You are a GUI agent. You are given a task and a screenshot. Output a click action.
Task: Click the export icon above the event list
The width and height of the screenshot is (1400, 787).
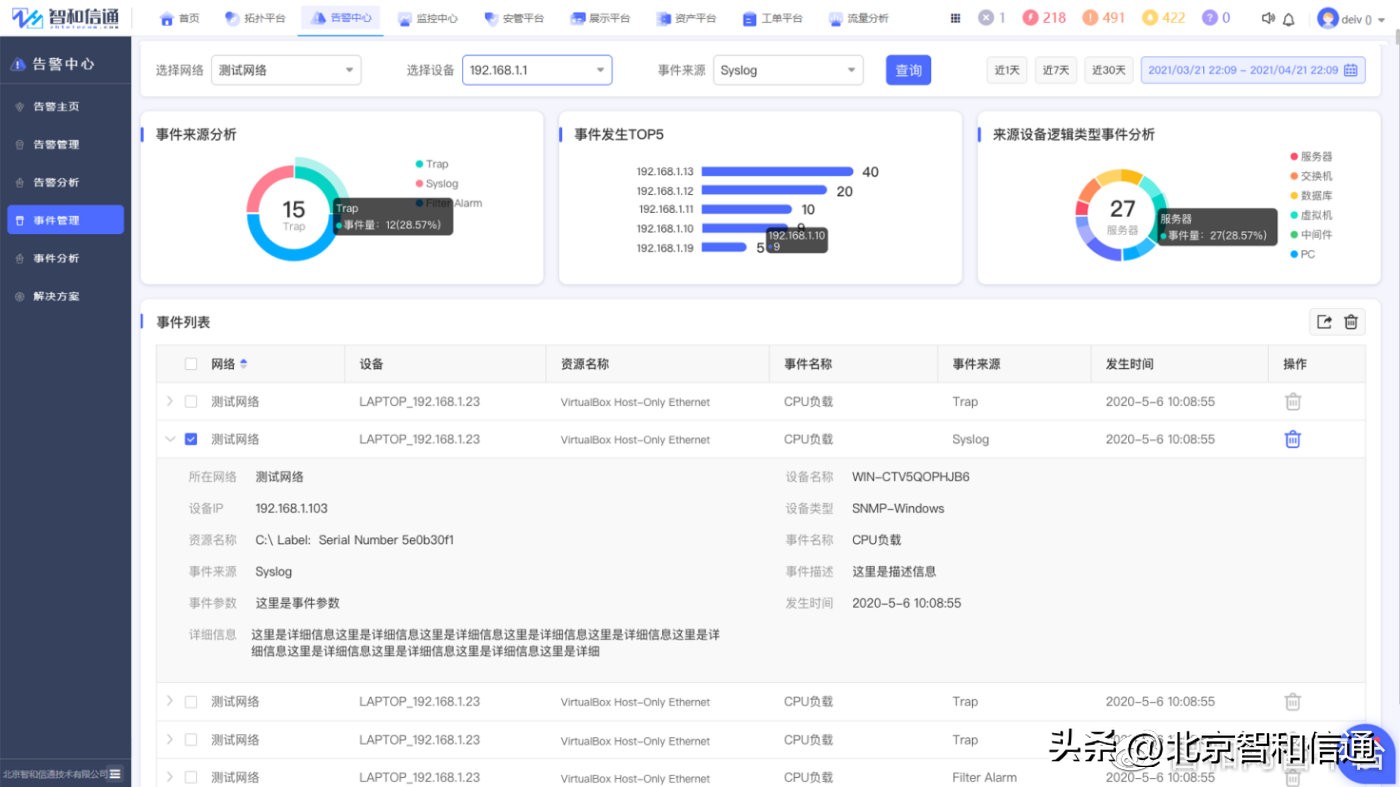(x=1323, y=321)
